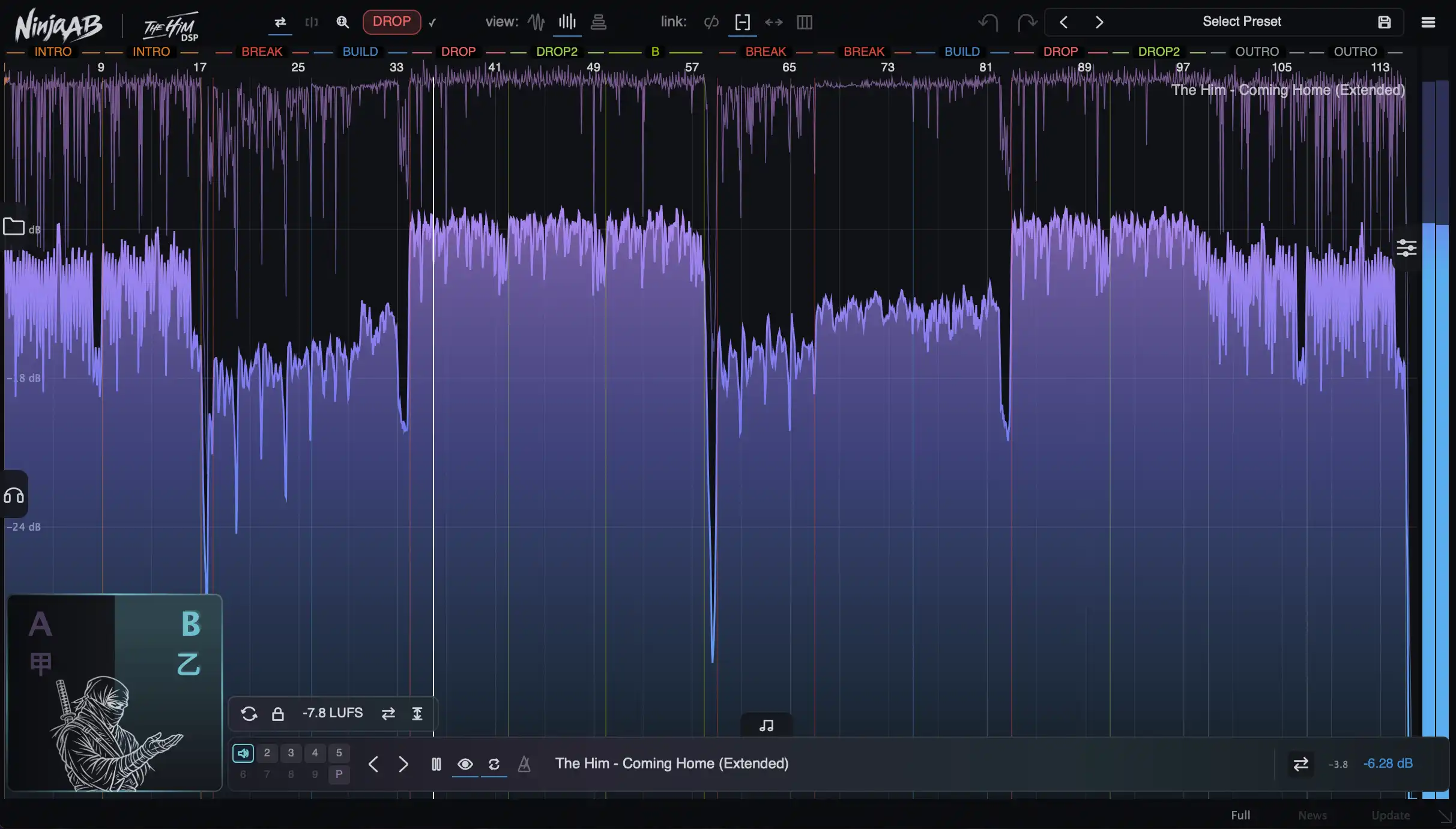The height and width of the screenshot is (829, 1456).
Task: Click The Him DSP logo
Action: point(171,27)
